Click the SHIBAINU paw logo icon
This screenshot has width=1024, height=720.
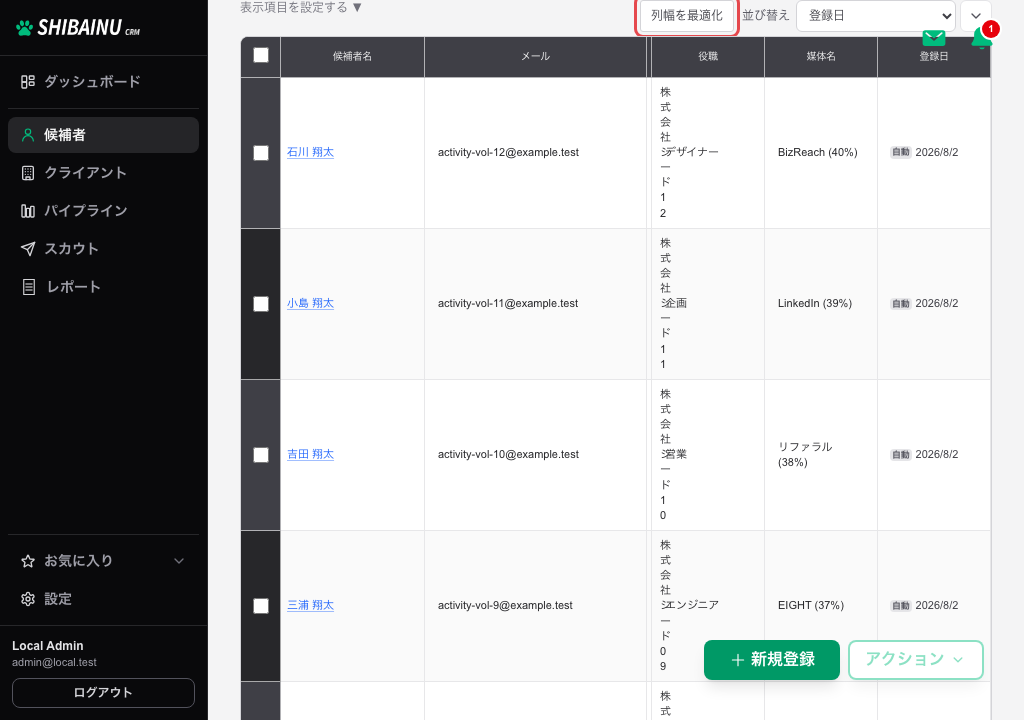click(24, 28)
